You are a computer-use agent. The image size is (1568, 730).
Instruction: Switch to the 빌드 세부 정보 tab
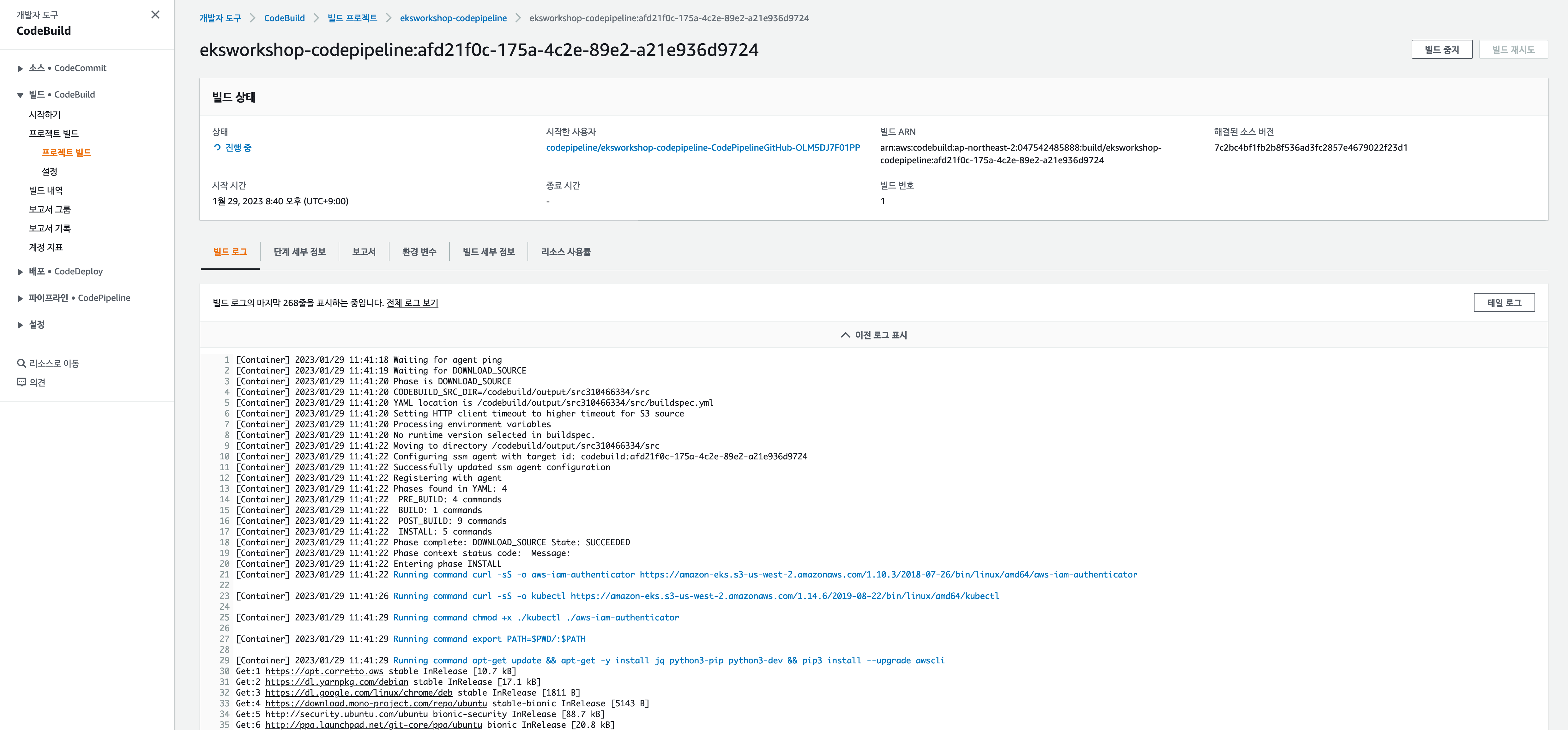489,252
